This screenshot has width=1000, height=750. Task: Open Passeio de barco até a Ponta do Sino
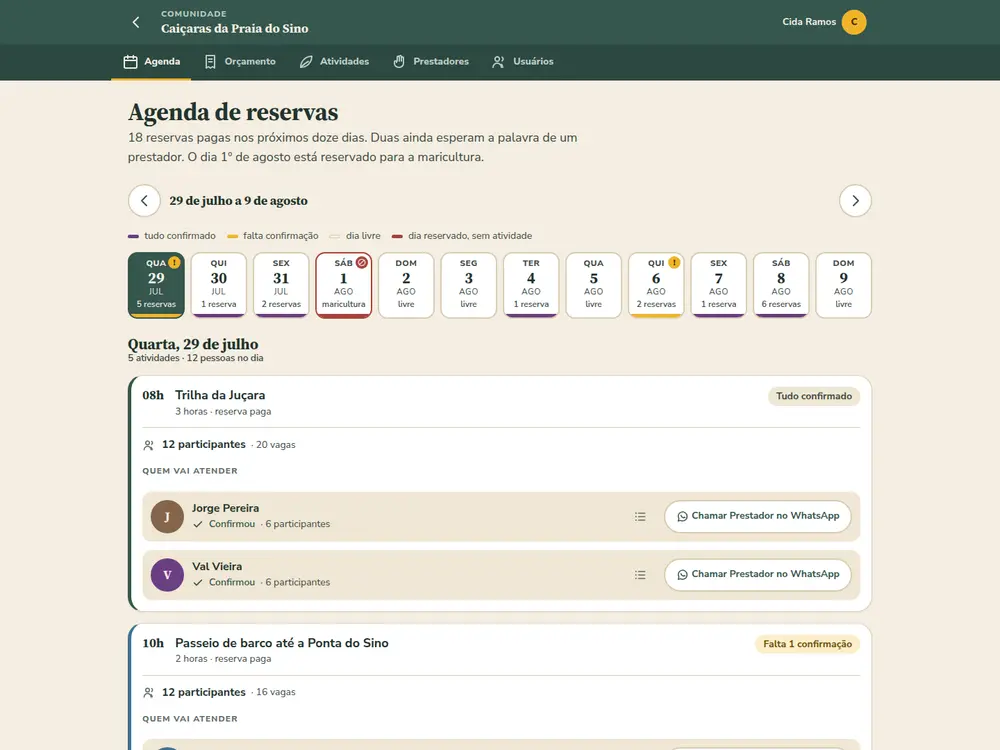click(282, 643)
